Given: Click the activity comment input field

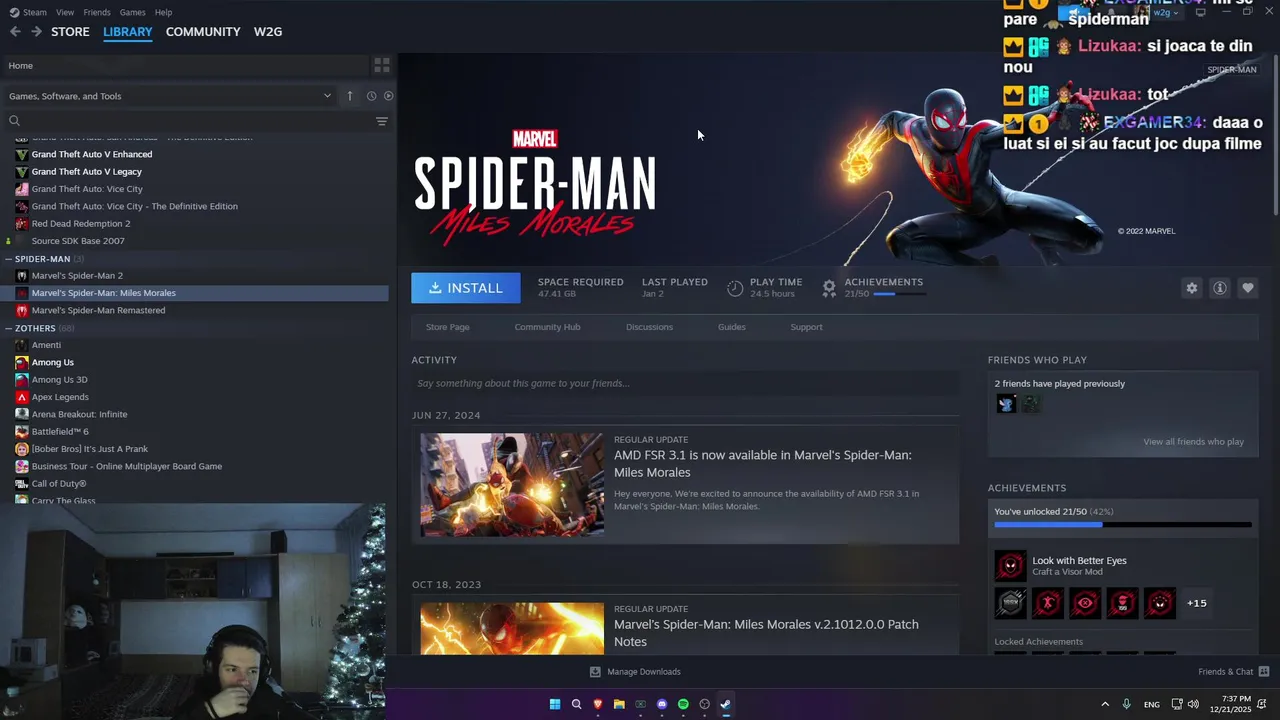Looking at the screenshot, I should click(685, 383).
